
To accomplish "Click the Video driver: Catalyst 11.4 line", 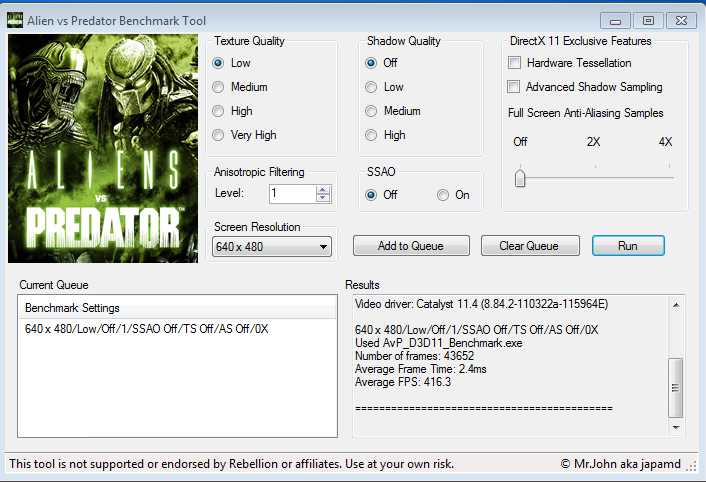I will coord(481,304).
